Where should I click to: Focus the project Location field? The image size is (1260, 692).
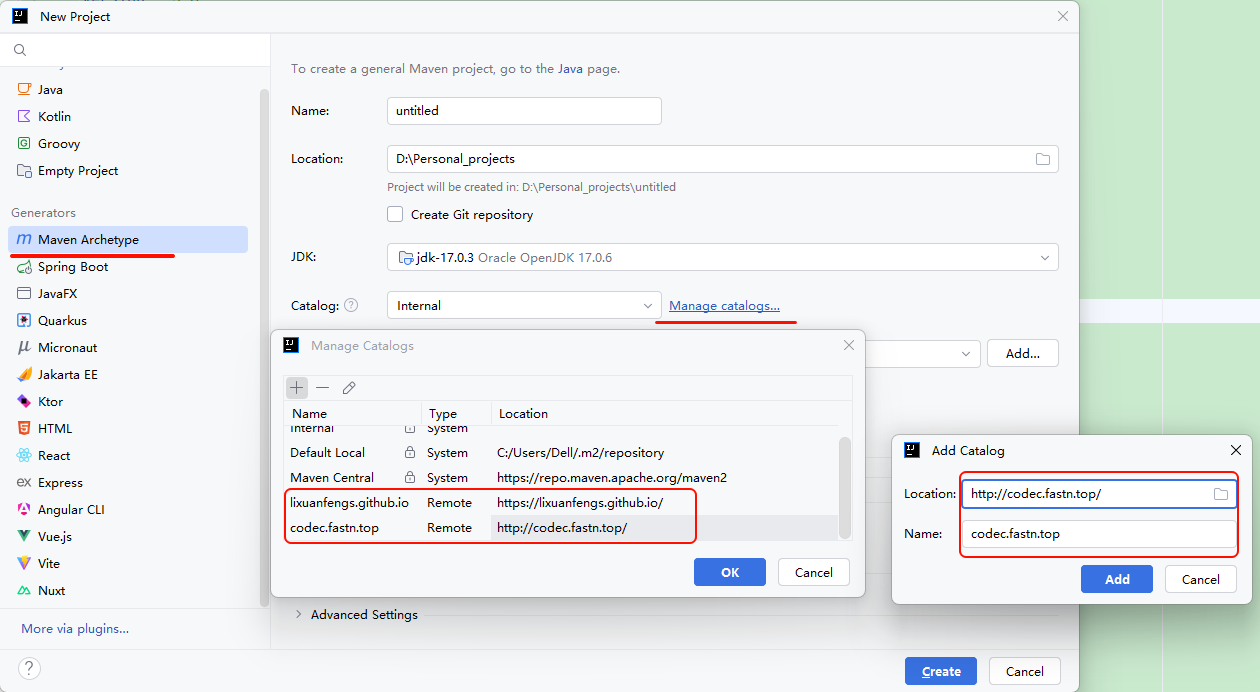coord(722,159)
